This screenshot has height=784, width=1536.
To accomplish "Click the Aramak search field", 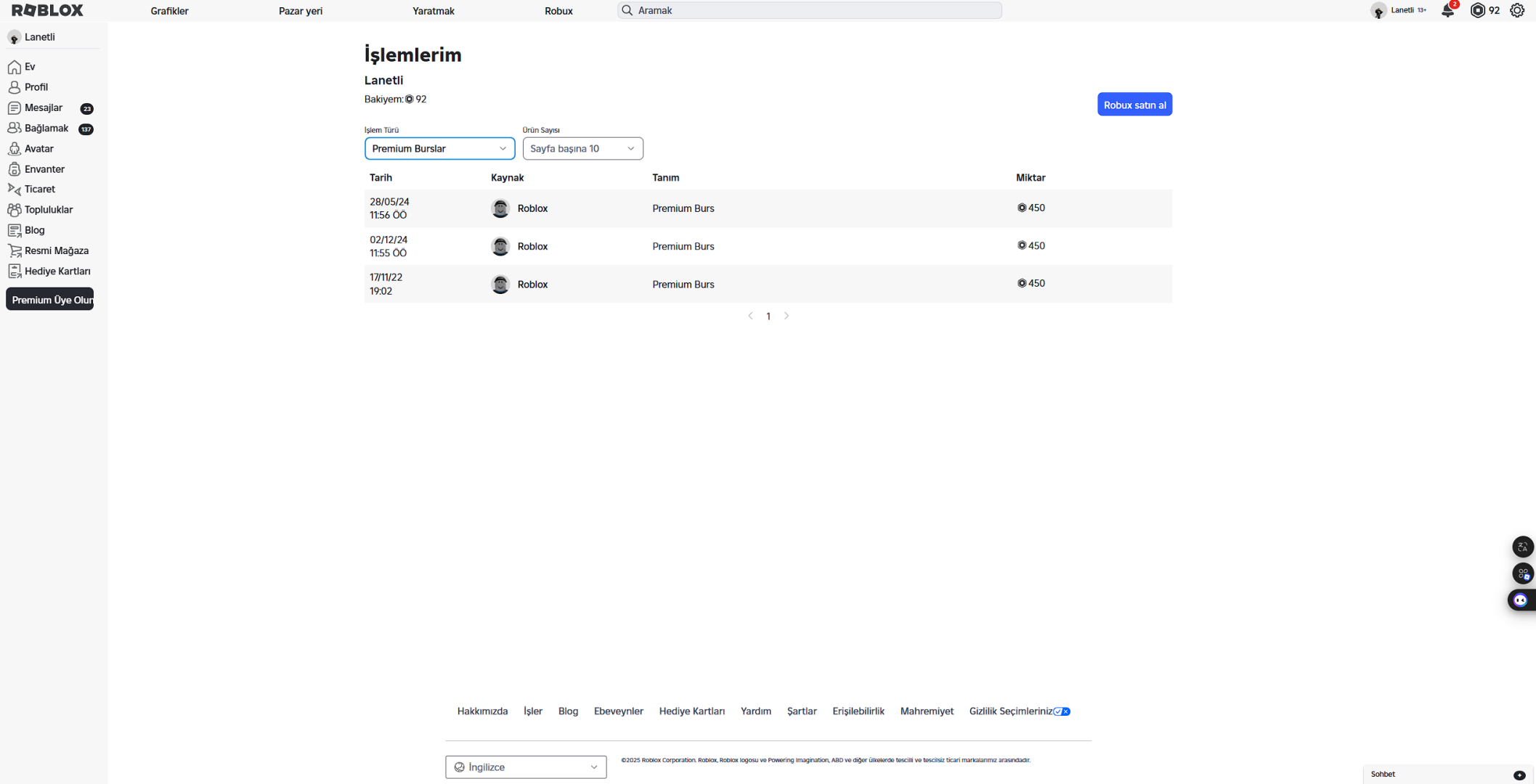I will pyautogui.click(x=810, y=10).
